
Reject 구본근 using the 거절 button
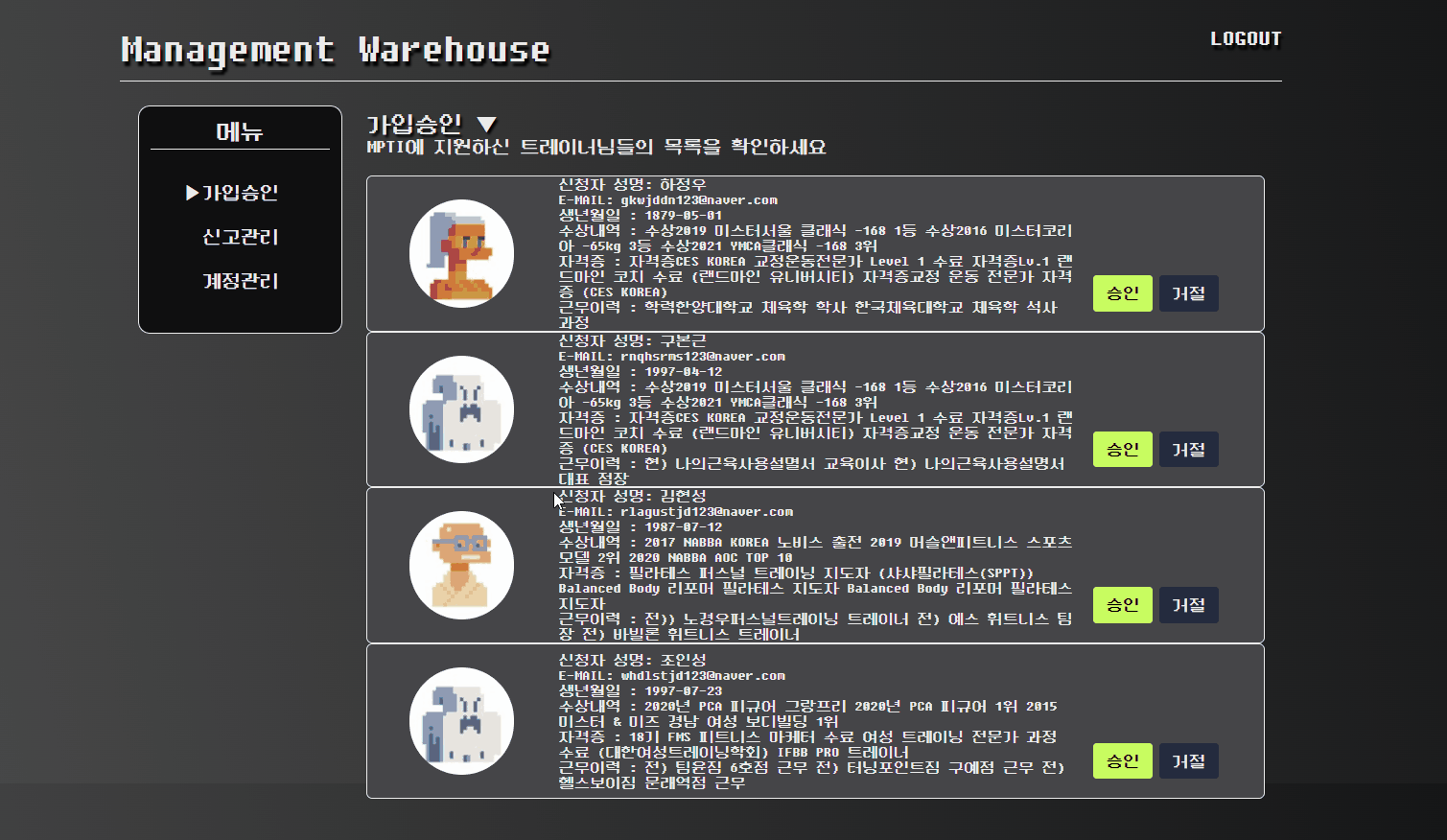point(1188,449)
